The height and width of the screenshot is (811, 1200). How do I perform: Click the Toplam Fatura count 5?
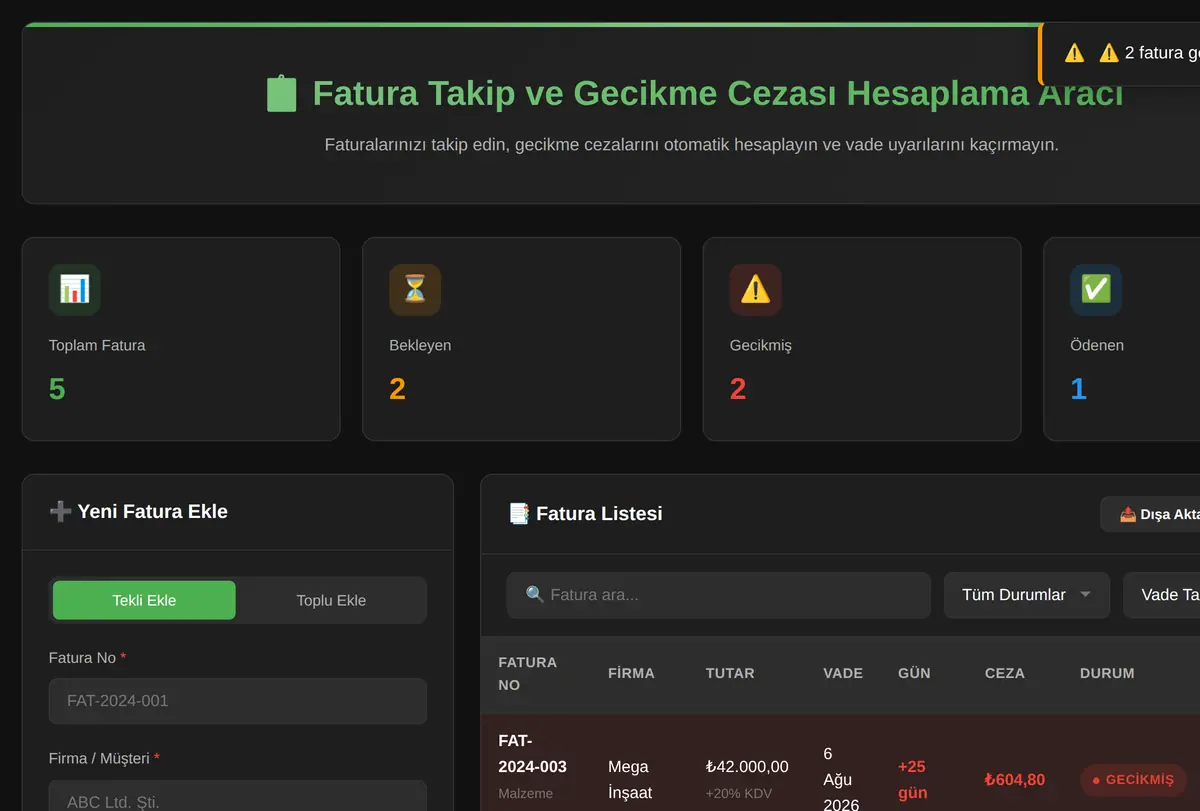click(57, 389)
